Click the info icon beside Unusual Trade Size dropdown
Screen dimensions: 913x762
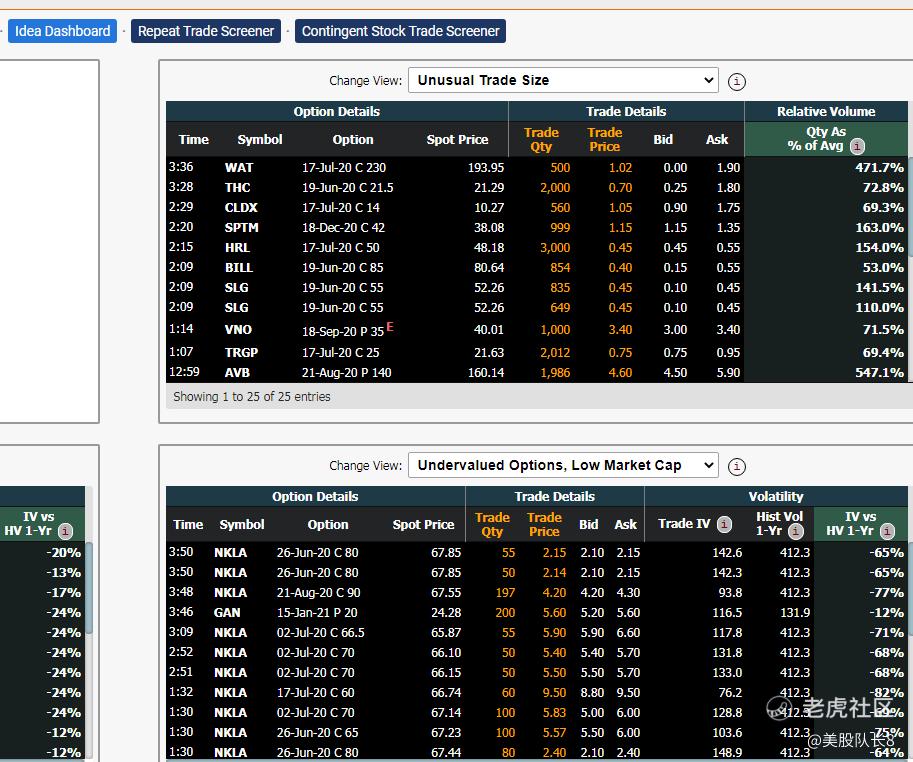point(737,81)
